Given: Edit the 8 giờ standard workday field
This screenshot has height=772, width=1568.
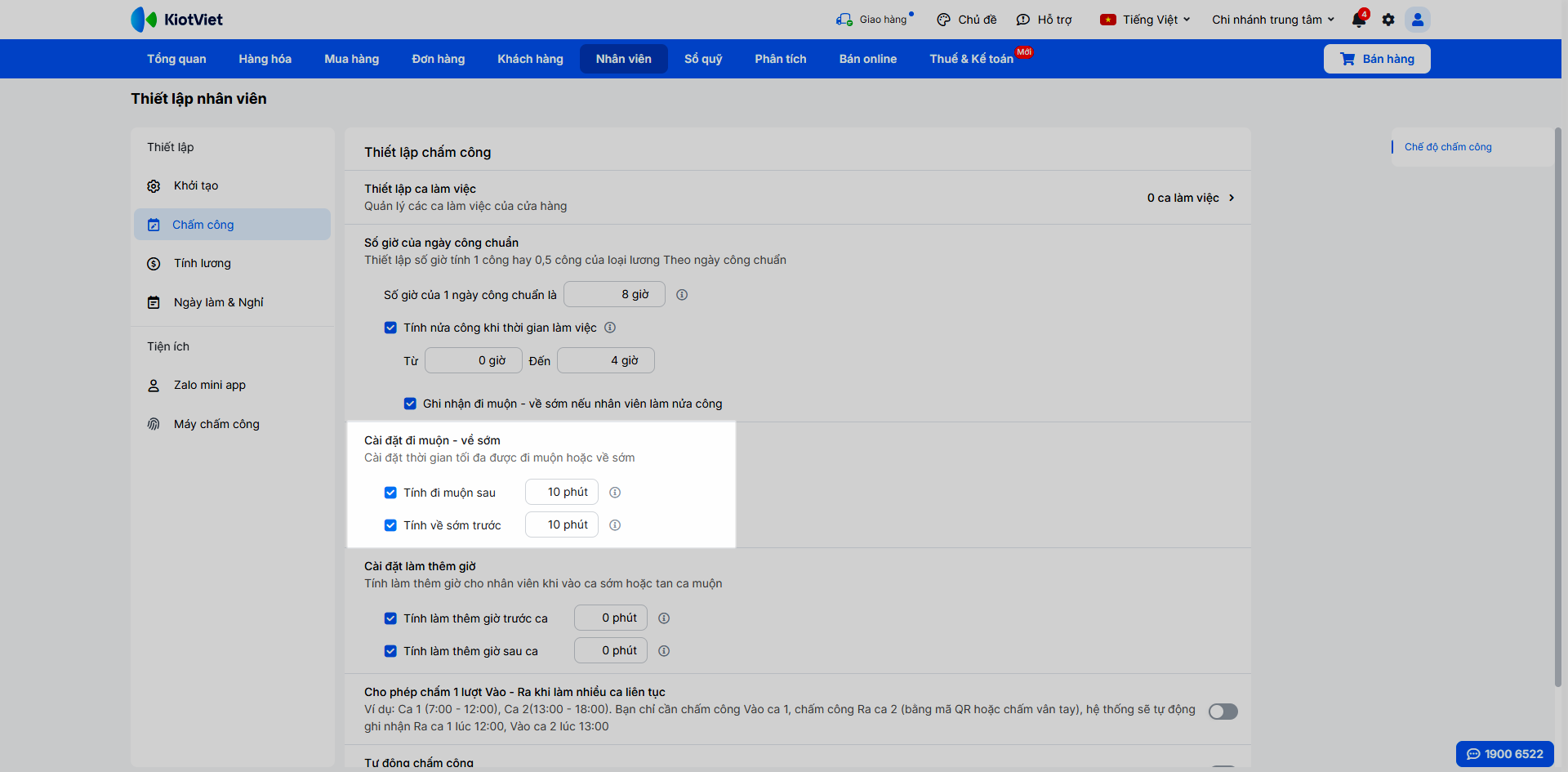Looking at the screenshot, I should click(x=614, y=295).
